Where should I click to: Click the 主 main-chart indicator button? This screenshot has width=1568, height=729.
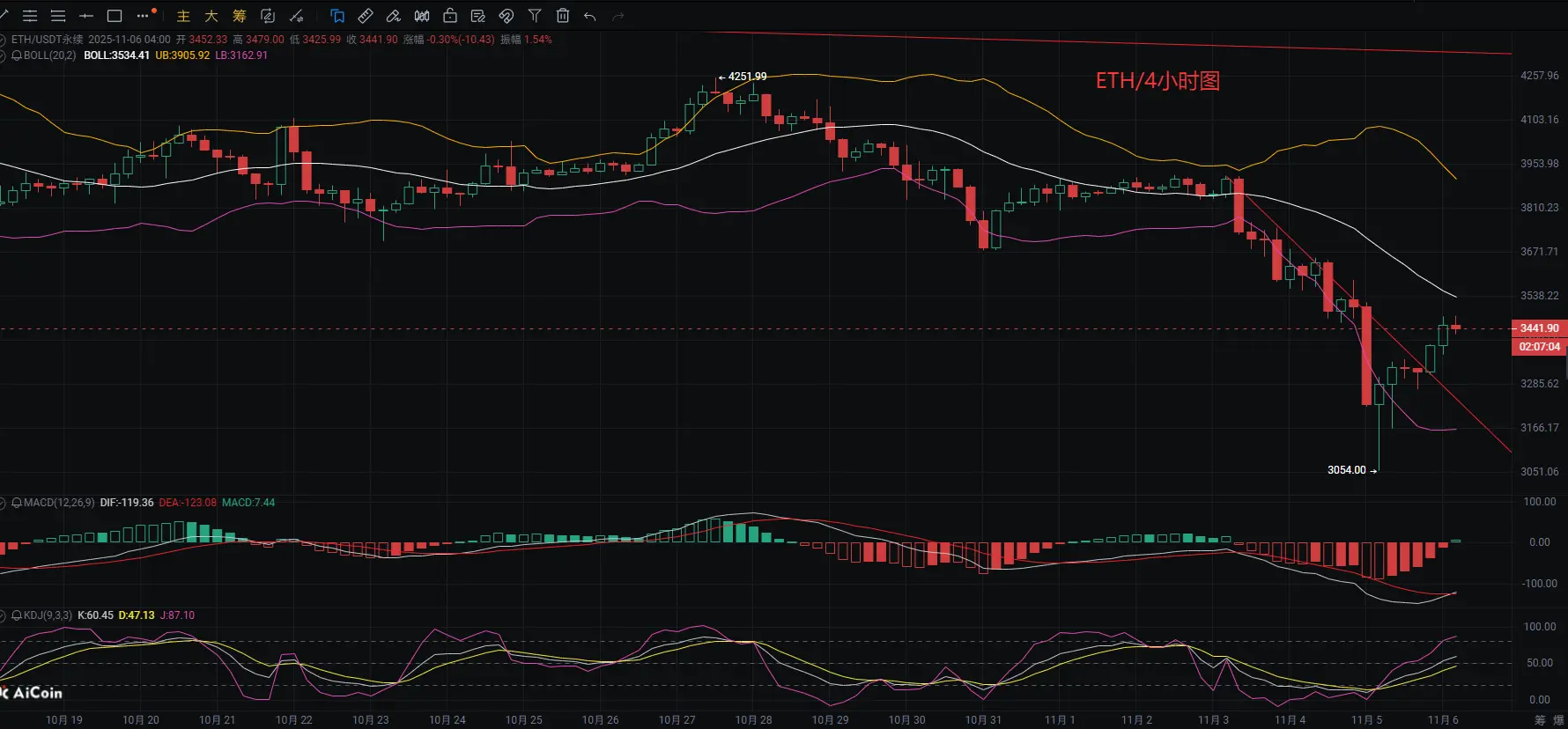coord(183,16)
